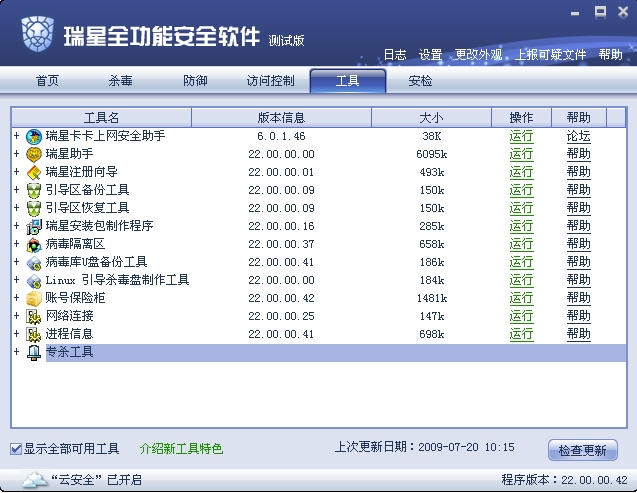Run 病毒隔离区 via 运行 link
Viewport: 637px width, 493px height.
coord(521,244)
